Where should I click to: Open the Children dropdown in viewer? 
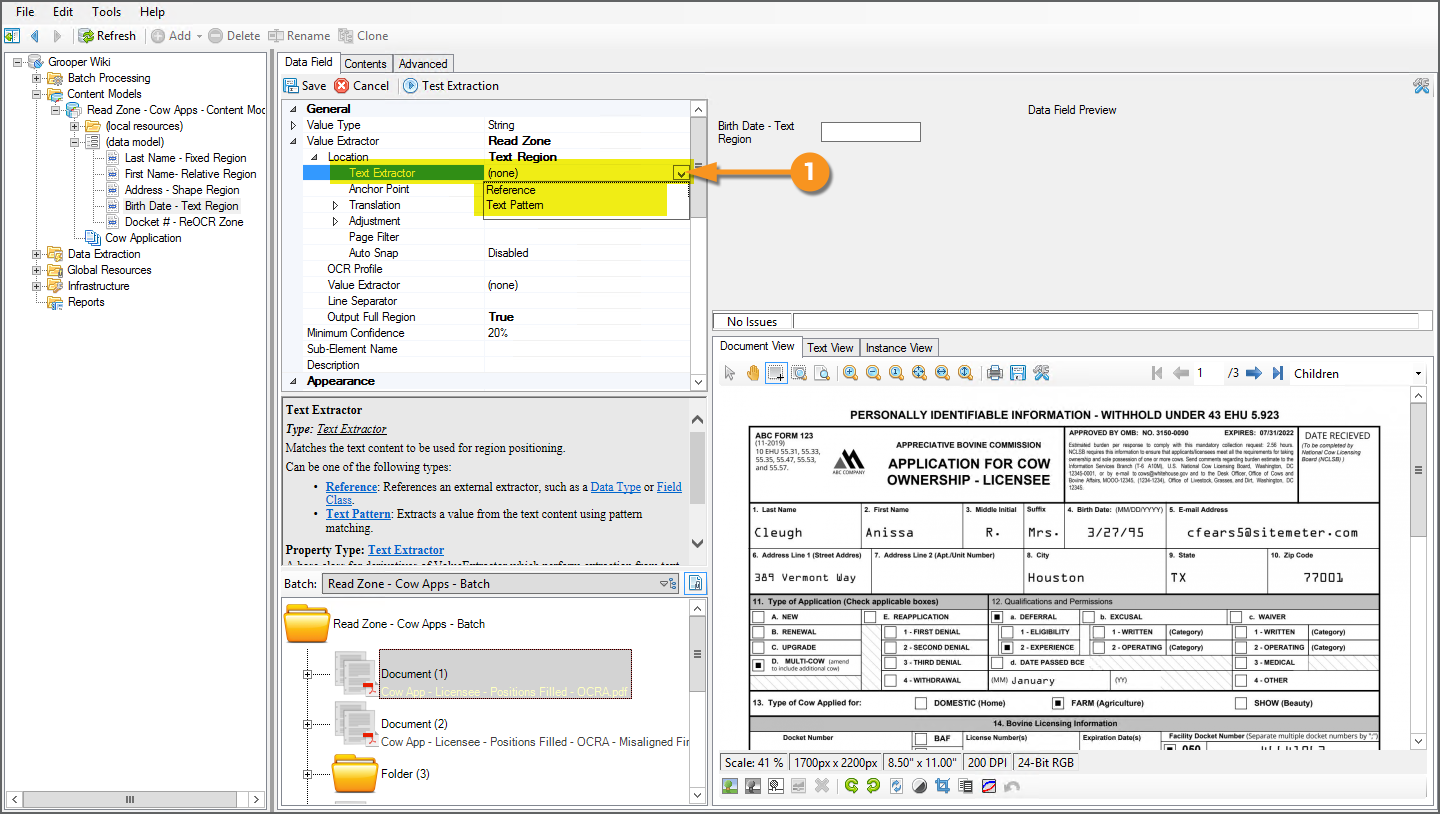(x=1418, y=374)
